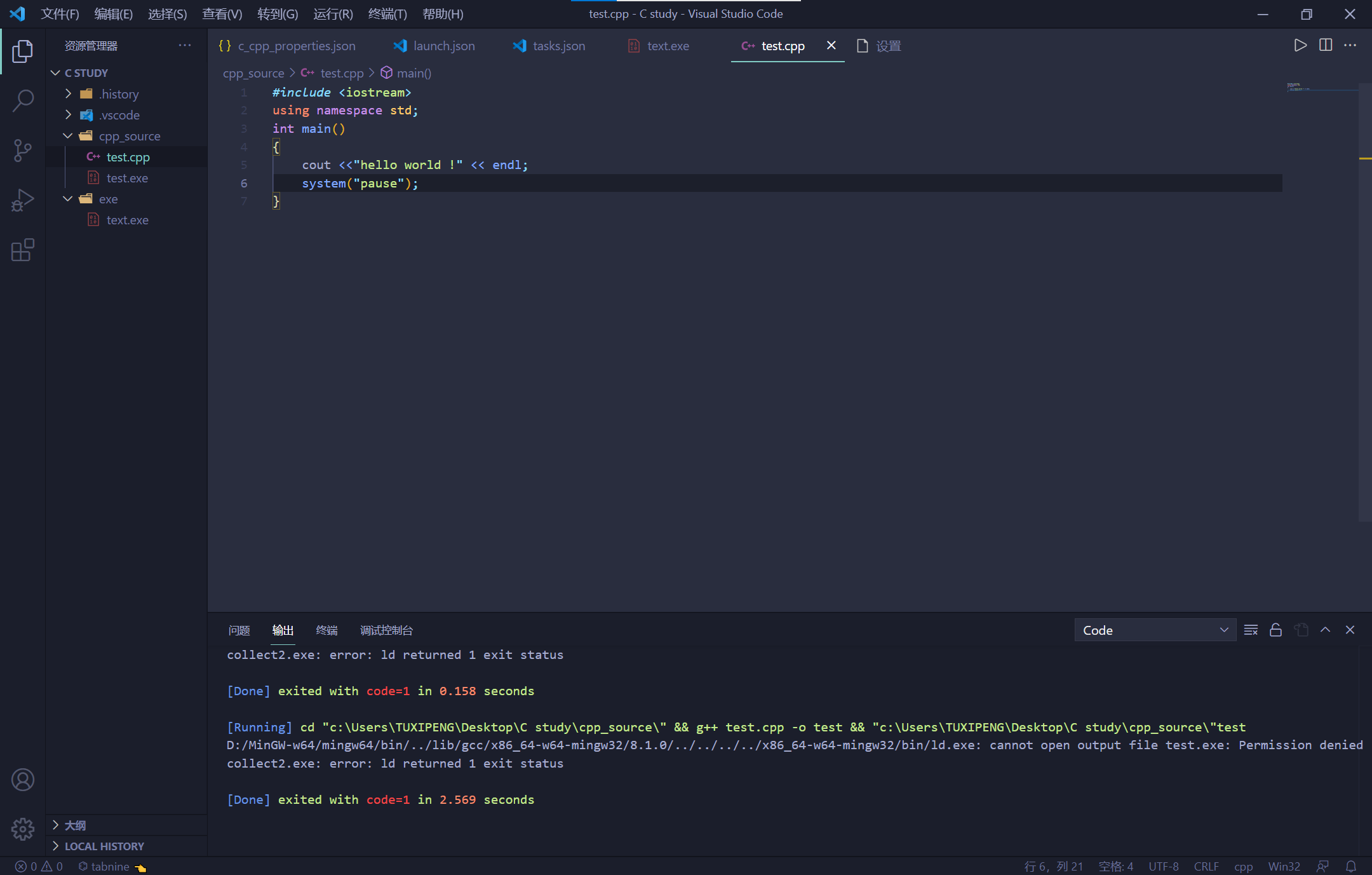
Task: Toggle auto-scroll lock in Output panel
Action: [x=1275, y=630]
